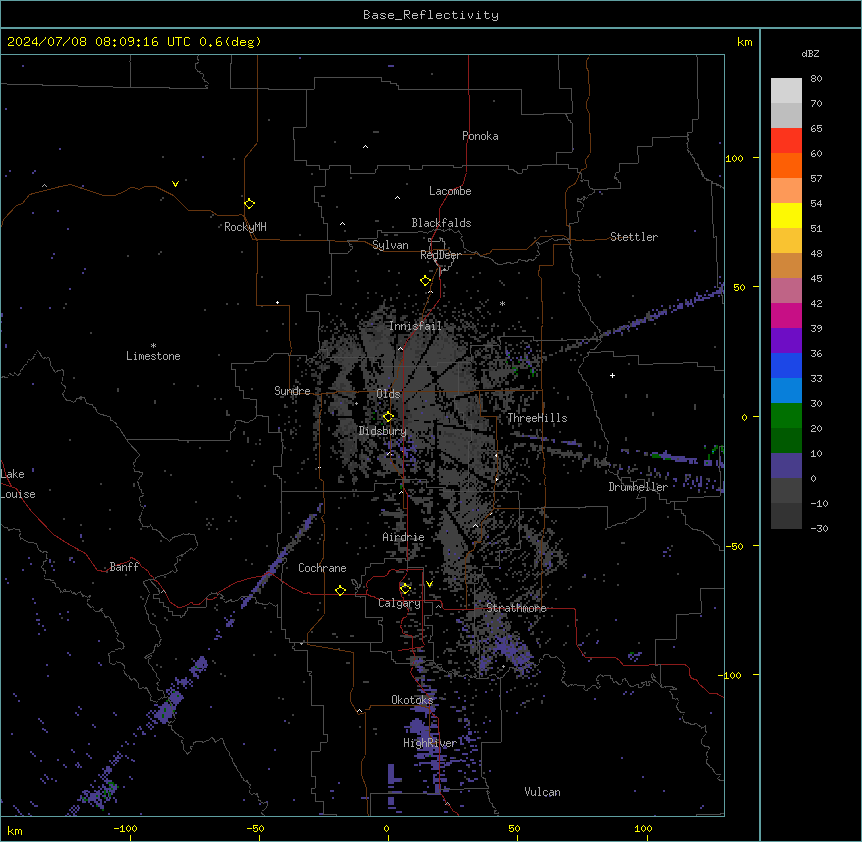Screen dimensions: 862x842
Task: Select the dBZ legend heading
Action: click(810, 53)
